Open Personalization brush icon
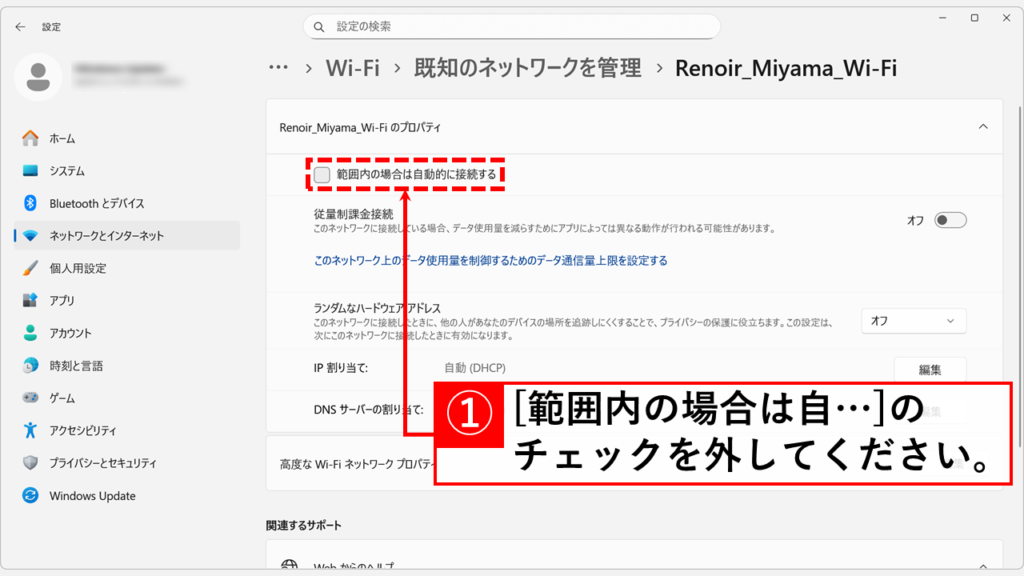The height and width of the screenshot is (576, 1024). pos(30,268)
